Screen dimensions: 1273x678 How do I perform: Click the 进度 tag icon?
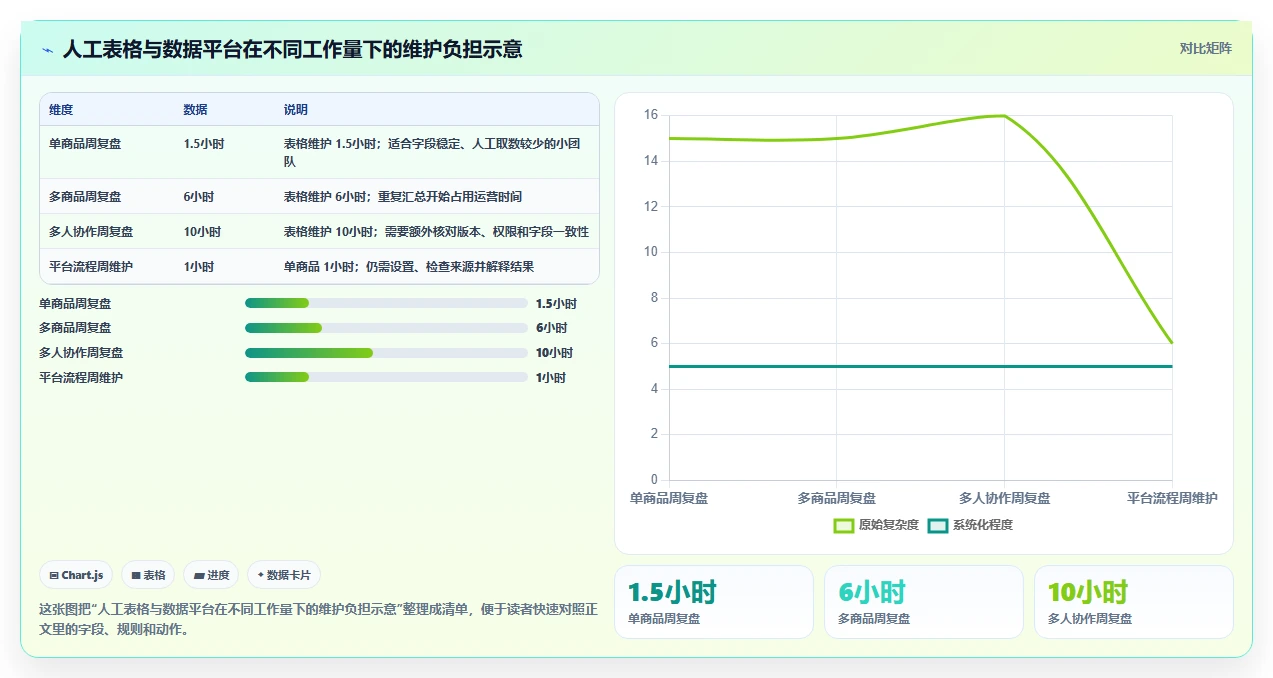[199, 575]
